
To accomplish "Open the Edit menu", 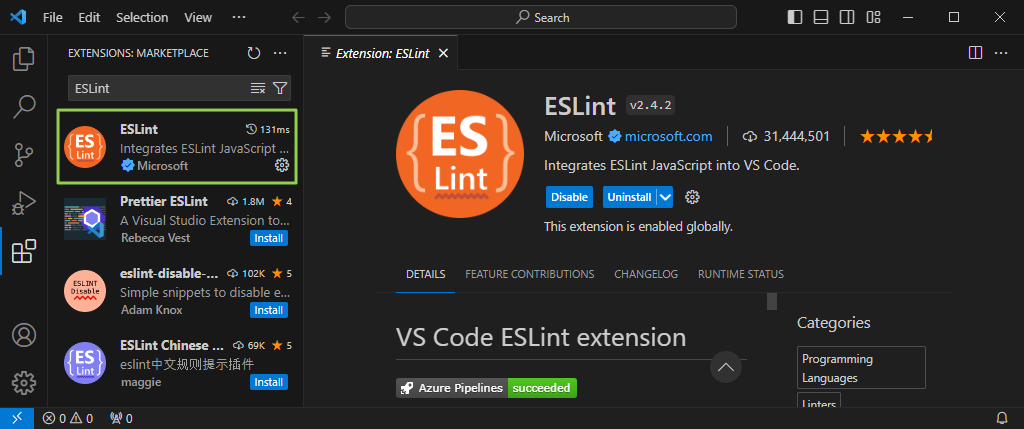I will (89, 18).
